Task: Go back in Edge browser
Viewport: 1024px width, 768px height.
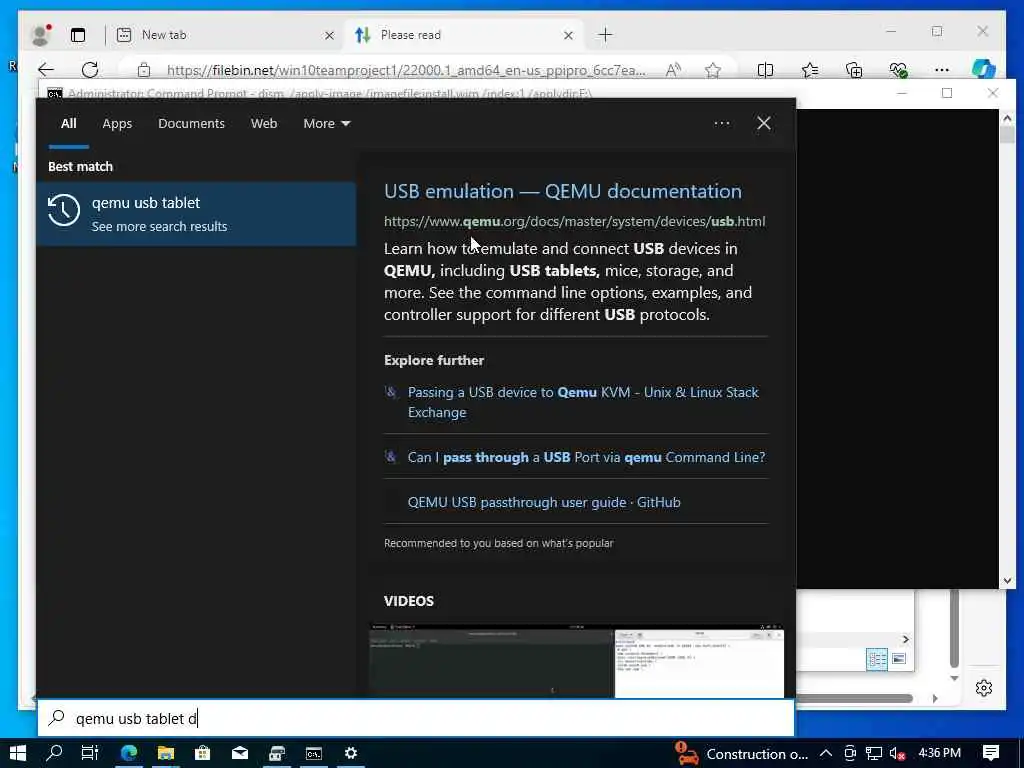Action: tap(46, 70)
